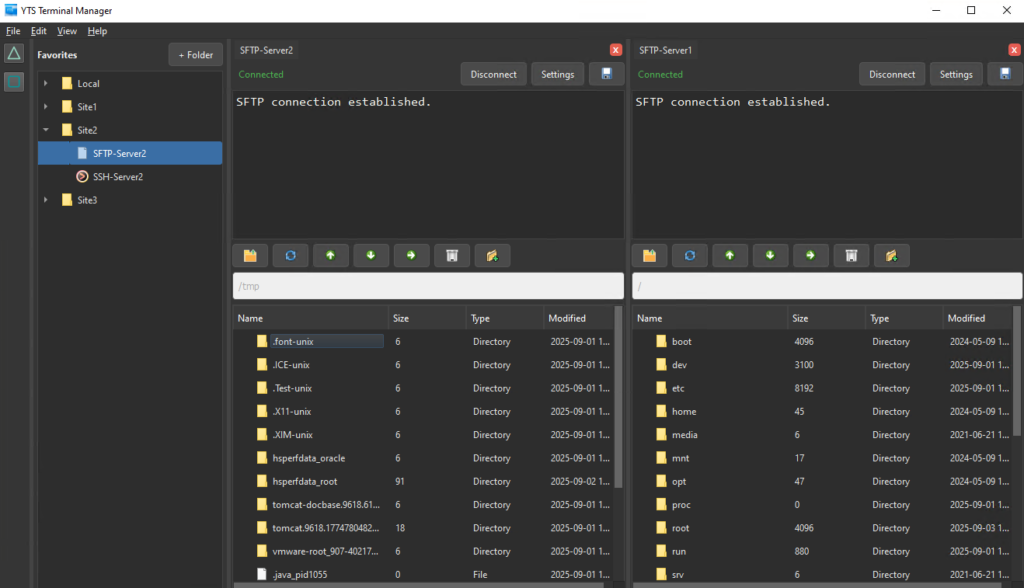Collapse the Site2 folder tree

coord(45,130)
